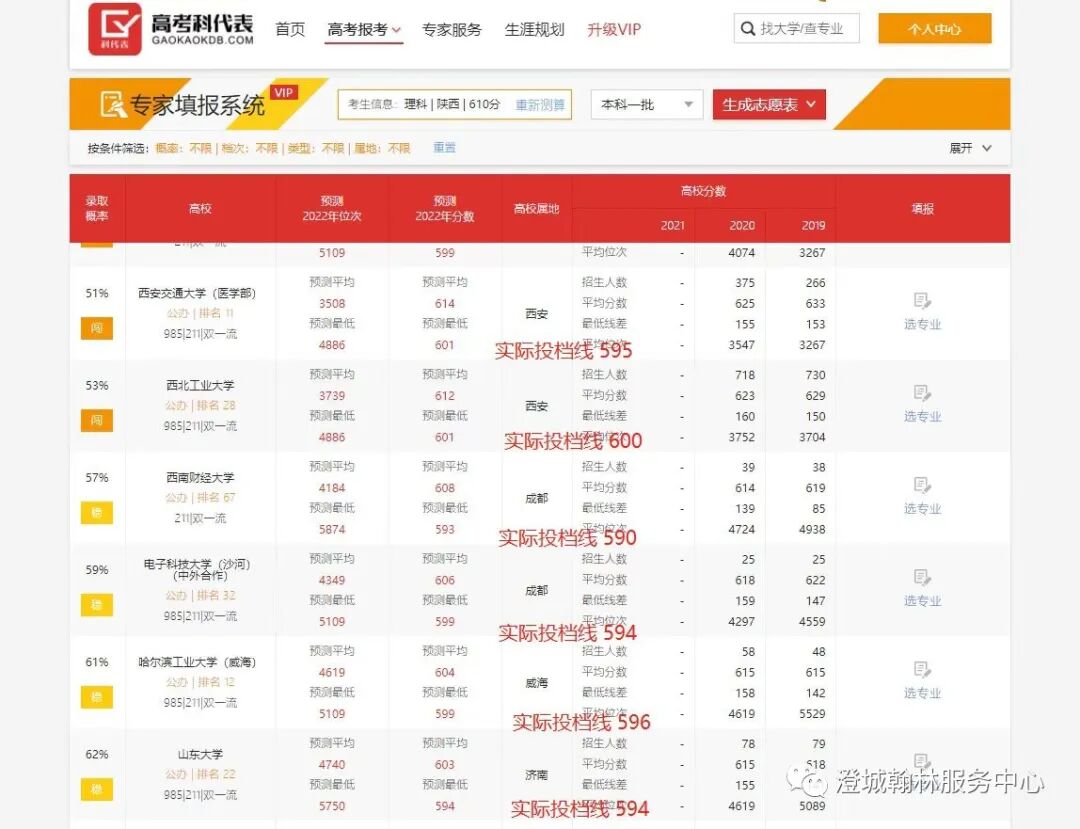Click the university name 西南财经大学
1080x829 pixels.
(x=200, y=477)
